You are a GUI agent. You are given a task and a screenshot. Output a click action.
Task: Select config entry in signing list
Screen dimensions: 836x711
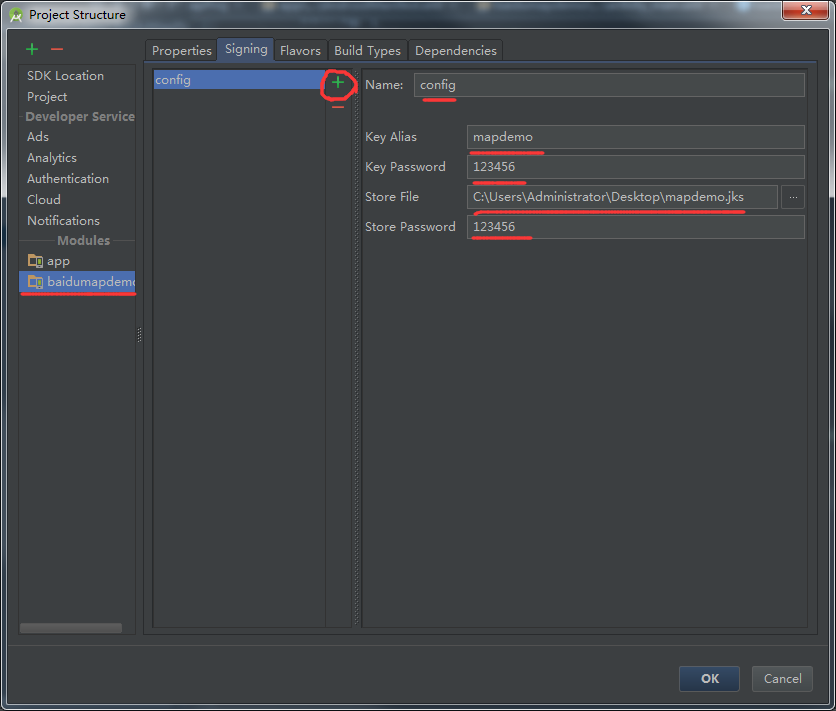[239, 80]
